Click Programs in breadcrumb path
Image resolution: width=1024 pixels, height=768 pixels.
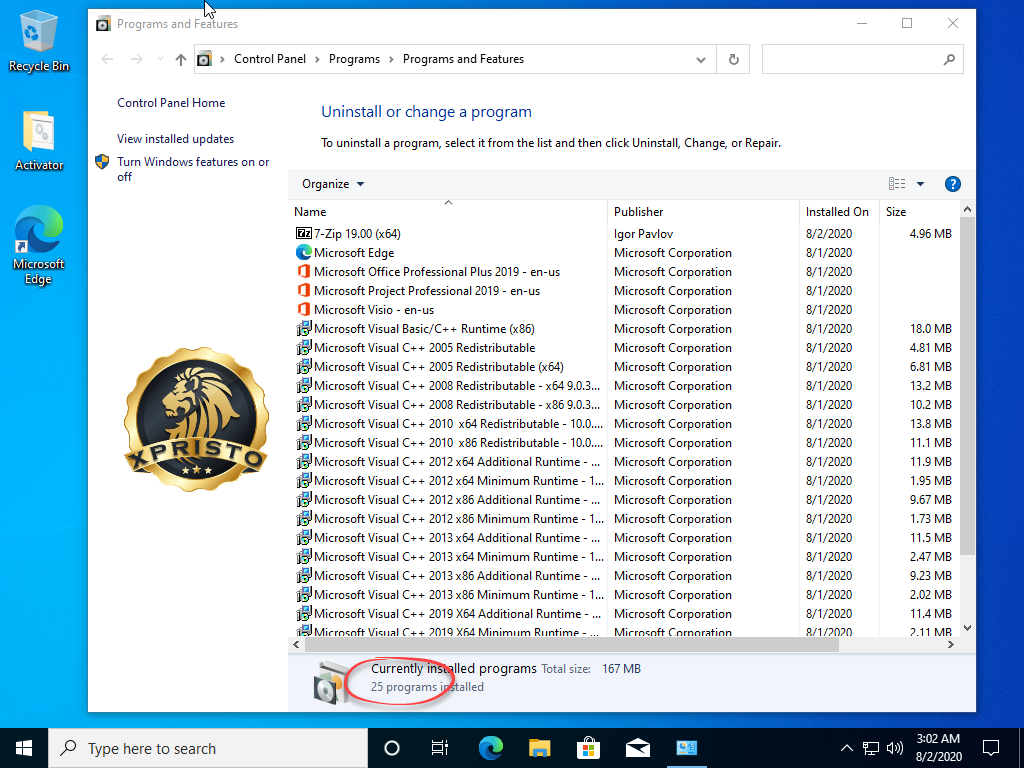354,59
